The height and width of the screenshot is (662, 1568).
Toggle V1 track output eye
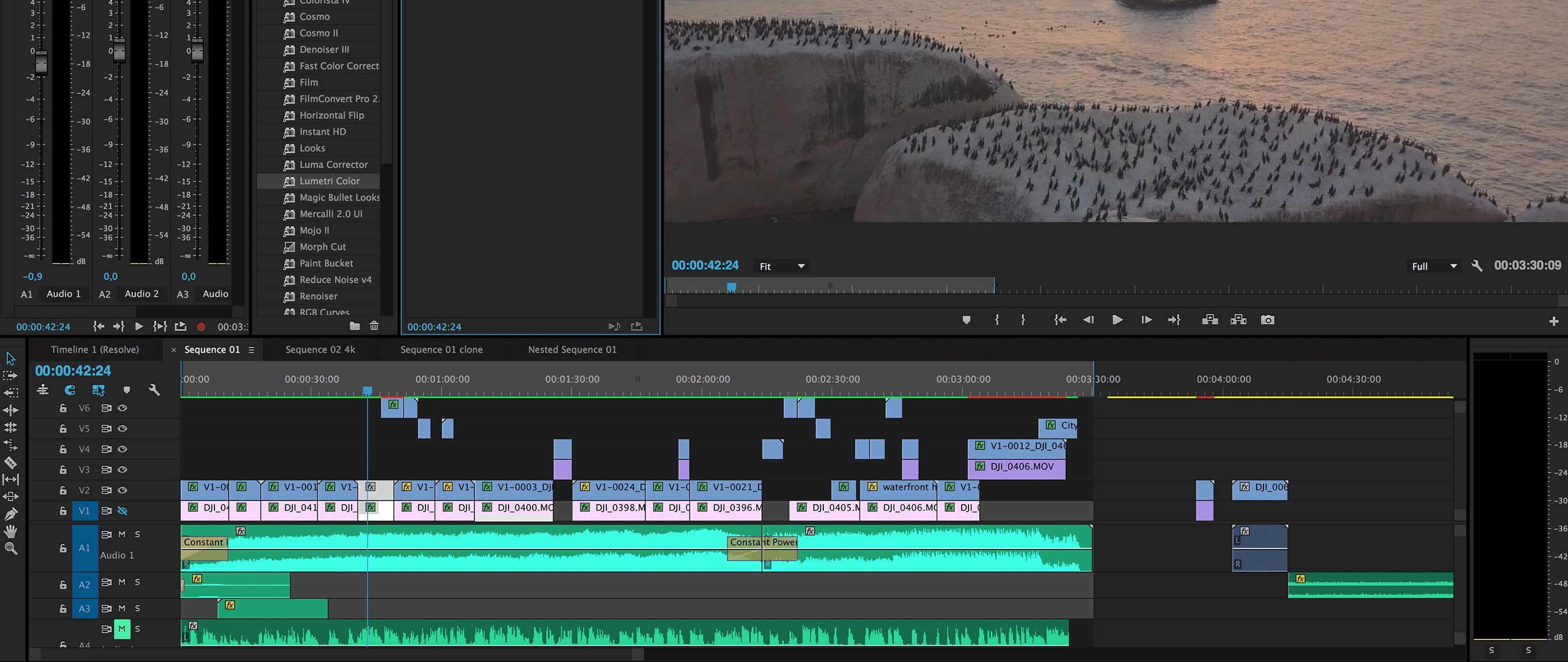122,510
